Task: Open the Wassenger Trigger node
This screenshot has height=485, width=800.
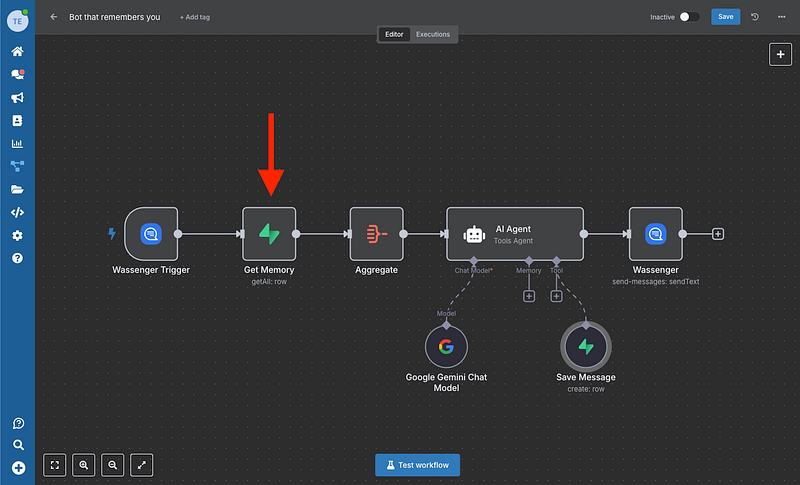Action: pyautogui.click(x=151, y=234)
